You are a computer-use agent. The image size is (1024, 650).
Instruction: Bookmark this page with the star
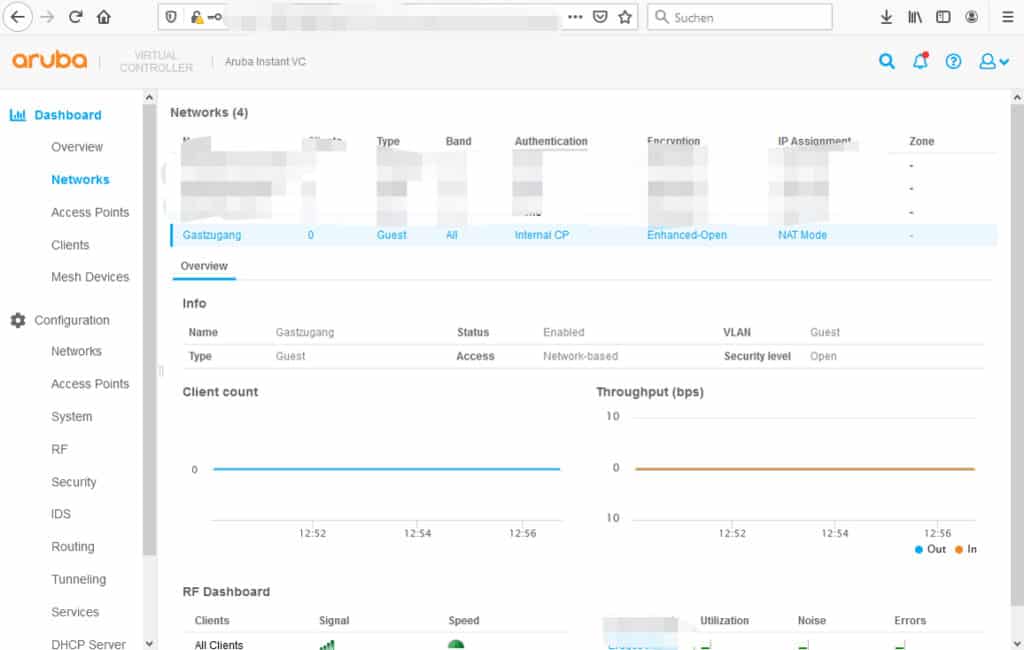(x=625, y=17)
